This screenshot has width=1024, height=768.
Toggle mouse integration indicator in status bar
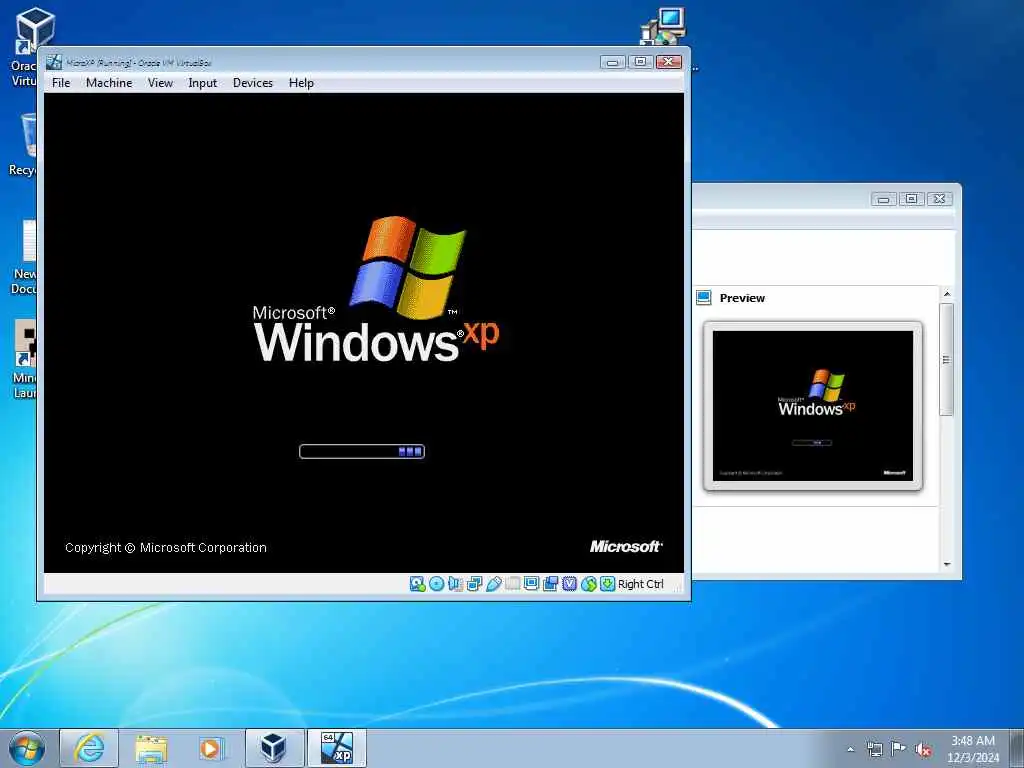point(588,584)
